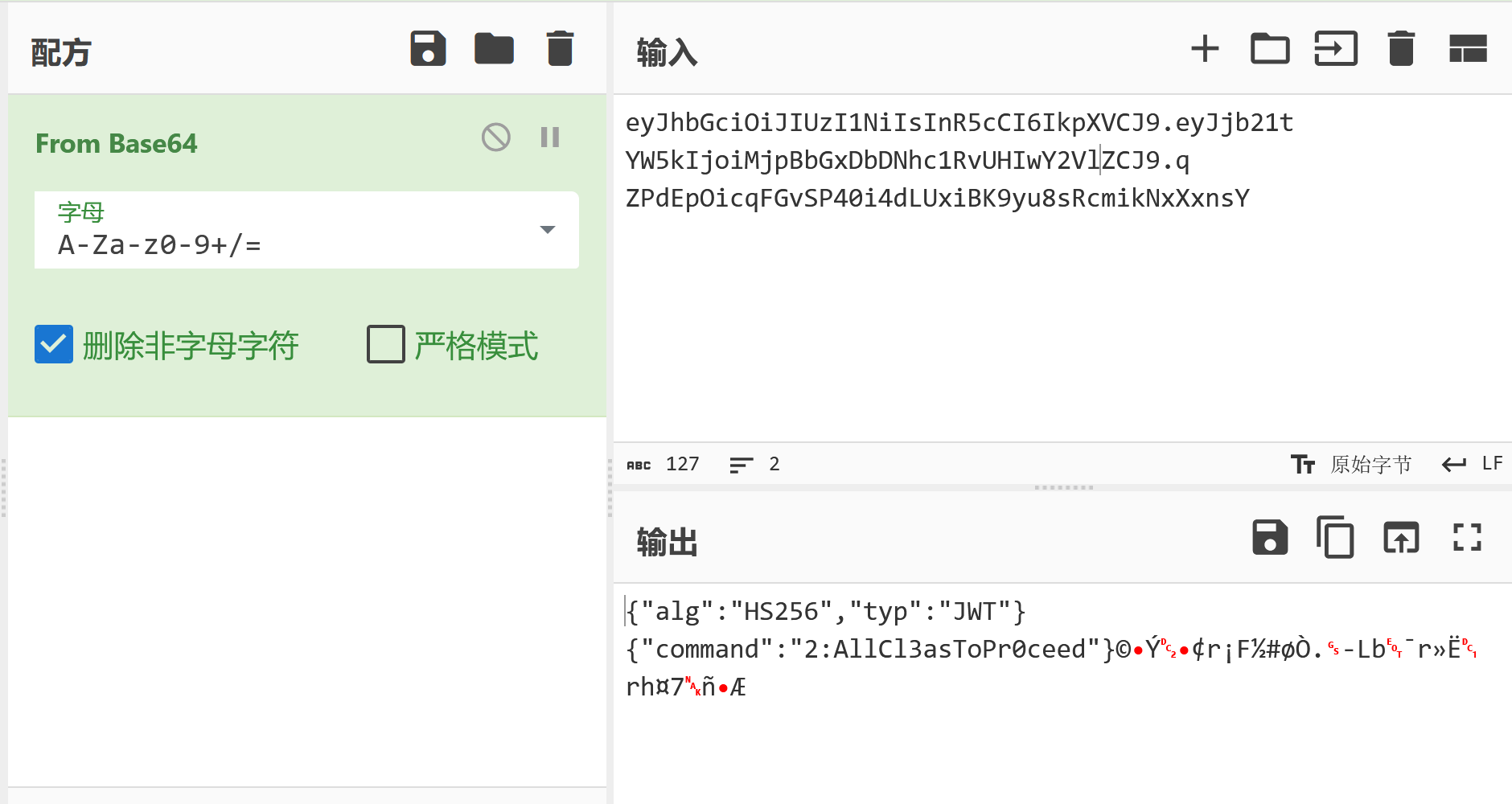Copy the output to the clipboard
Image resolution: width=1512 pixels, height=804 pixels.
(x=1335, y=538)
